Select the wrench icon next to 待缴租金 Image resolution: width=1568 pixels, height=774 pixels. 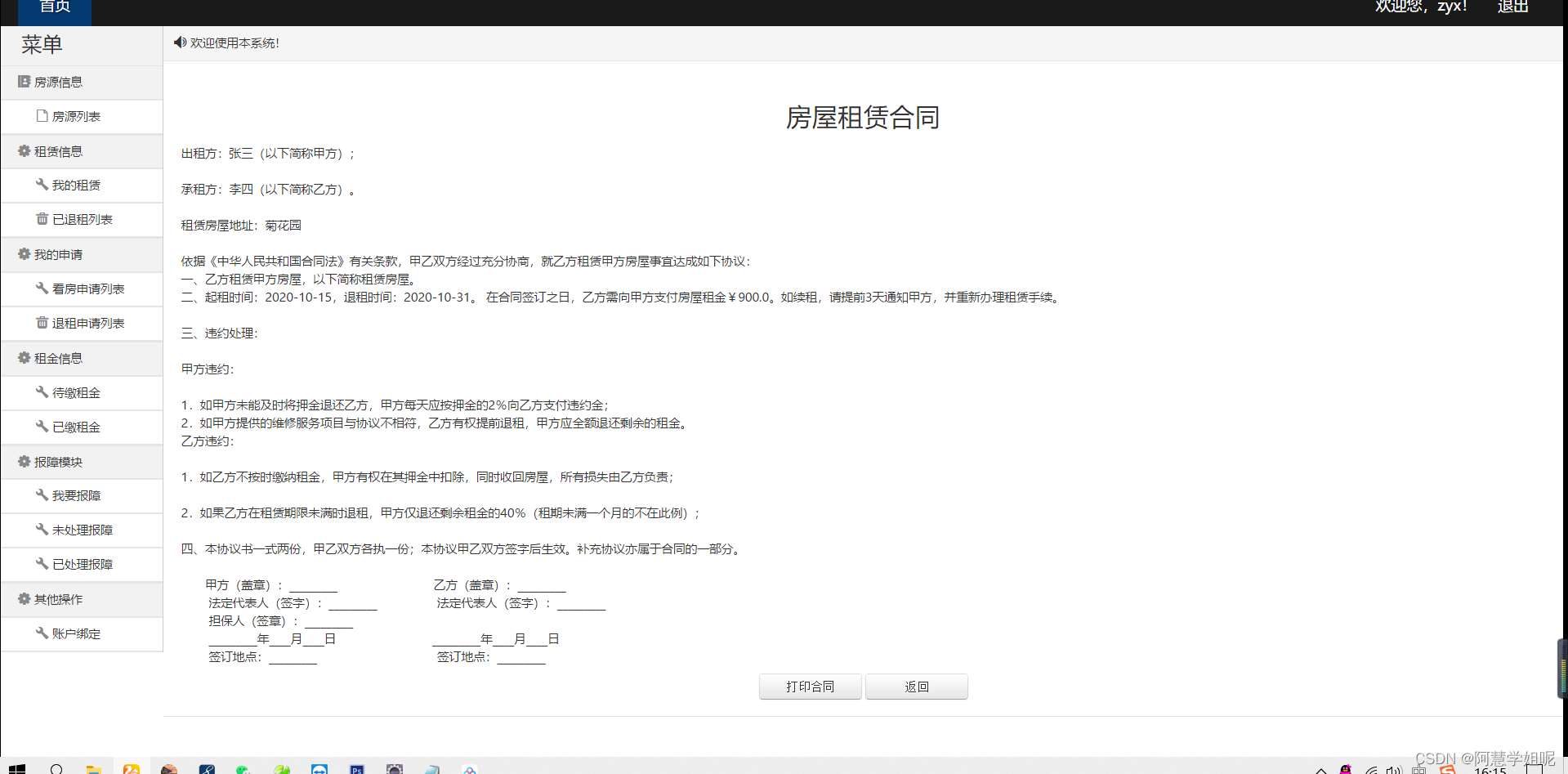tap(42, 392)
